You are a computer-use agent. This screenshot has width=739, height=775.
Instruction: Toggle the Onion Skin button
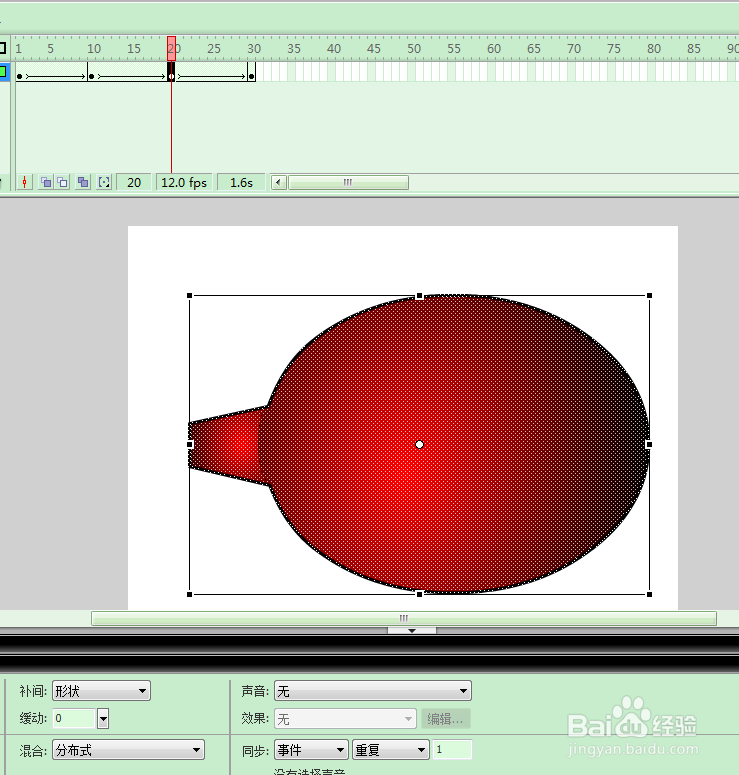[46, 182]
